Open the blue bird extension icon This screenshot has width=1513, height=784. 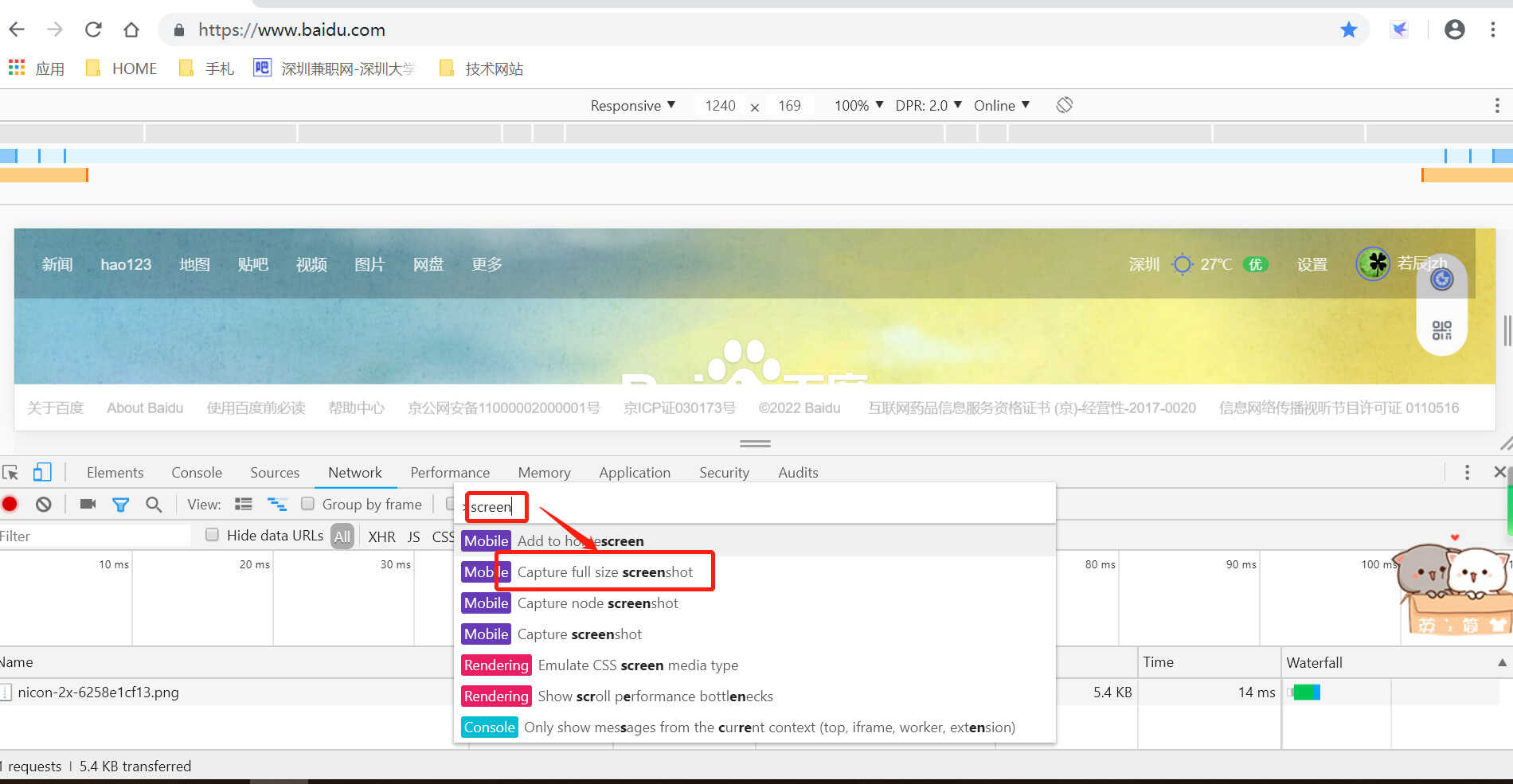(1399, 29)
